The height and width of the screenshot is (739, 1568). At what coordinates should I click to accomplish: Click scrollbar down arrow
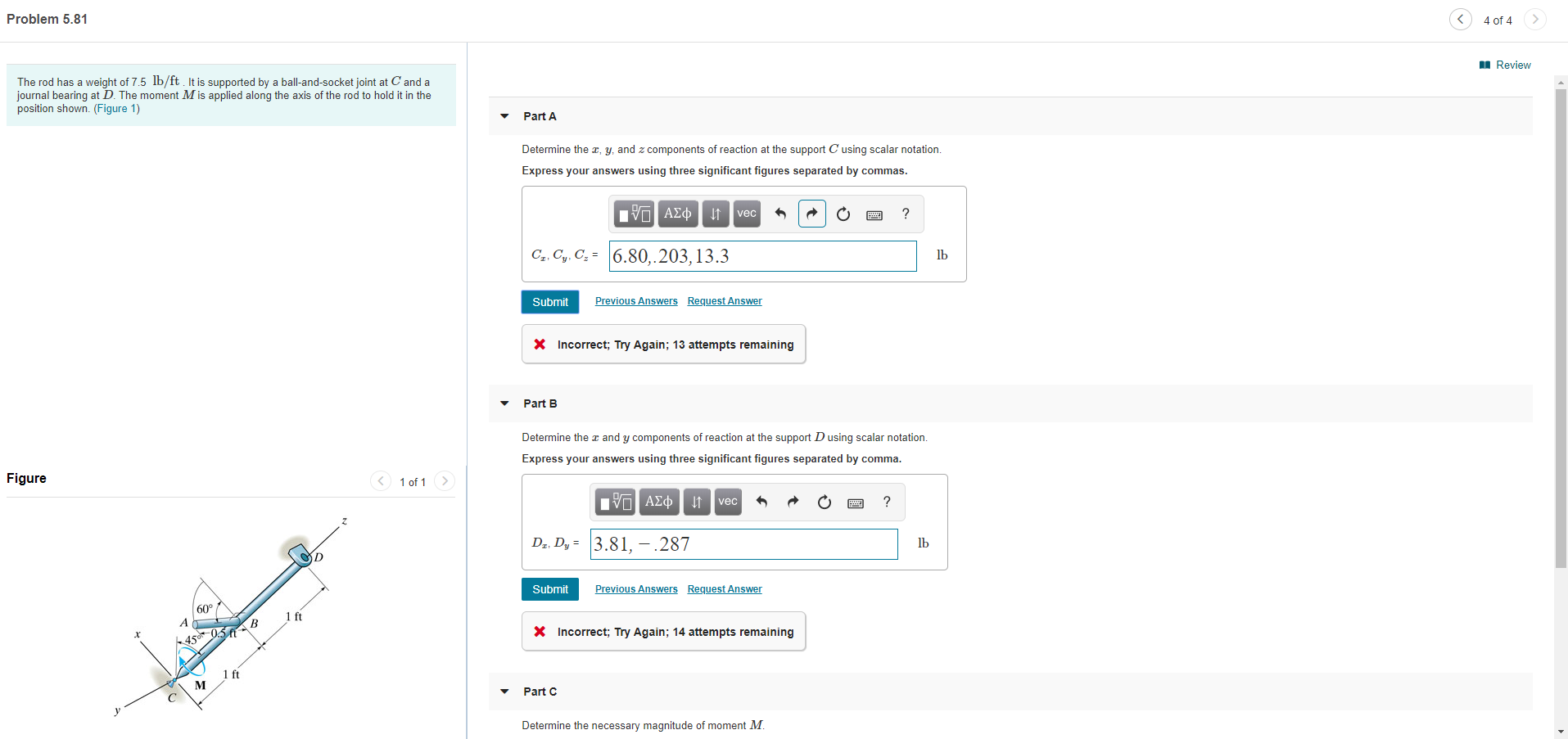pyautogui.click(x=1561, y=732)
